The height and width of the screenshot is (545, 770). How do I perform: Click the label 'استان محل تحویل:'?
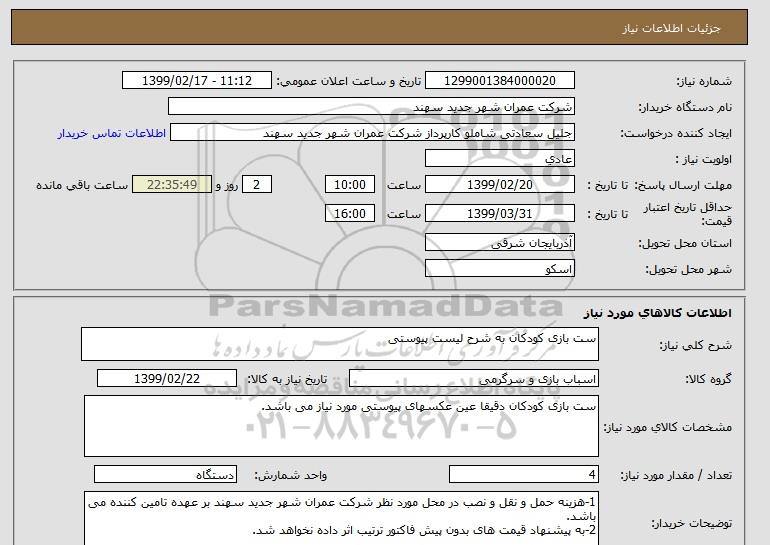[x=685, y=243]
